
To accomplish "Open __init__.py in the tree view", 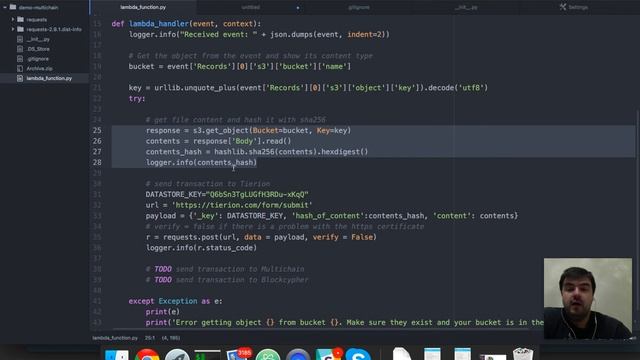I will click(x=38, y=39).
